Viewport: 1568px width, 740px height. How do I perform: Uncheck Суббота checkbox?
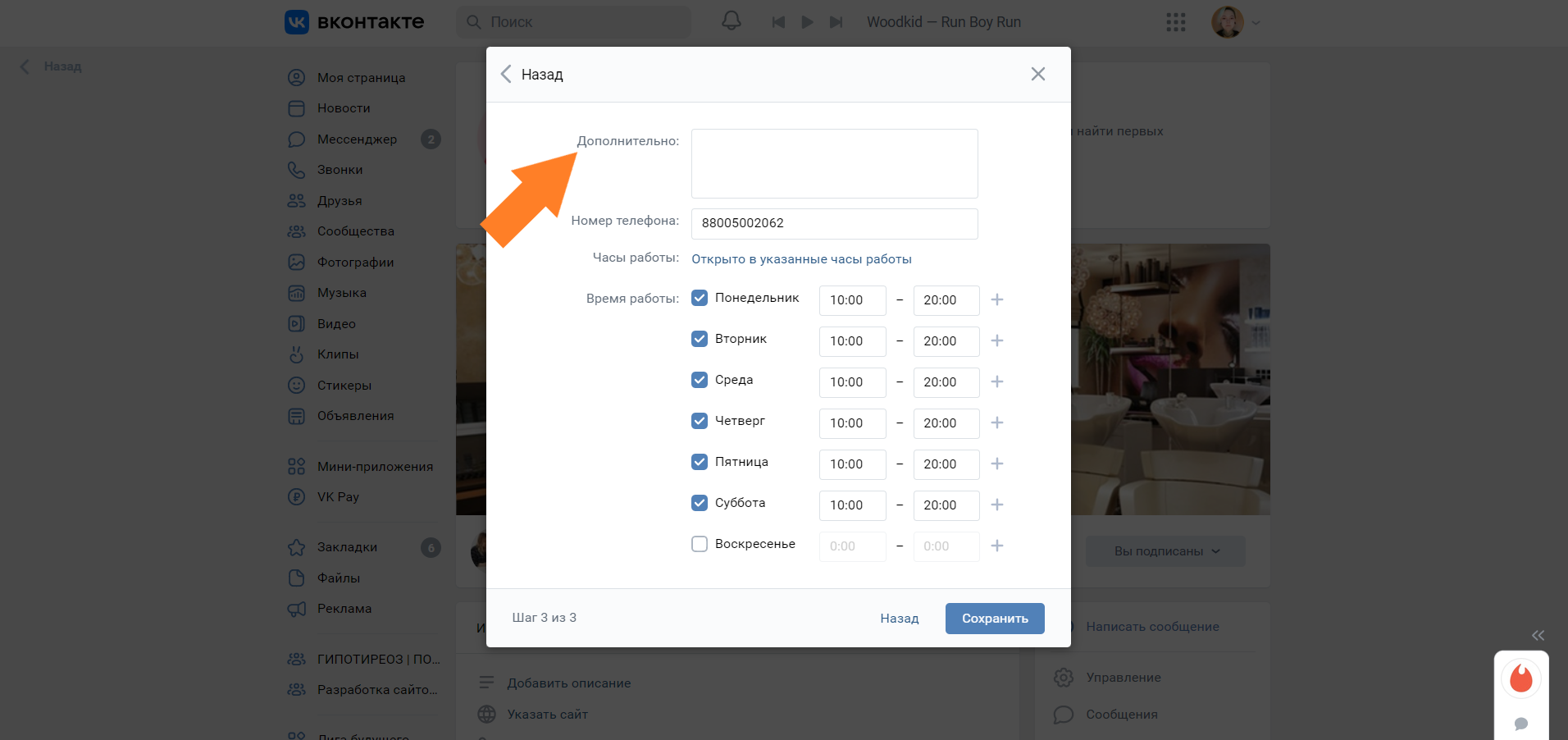700,503
